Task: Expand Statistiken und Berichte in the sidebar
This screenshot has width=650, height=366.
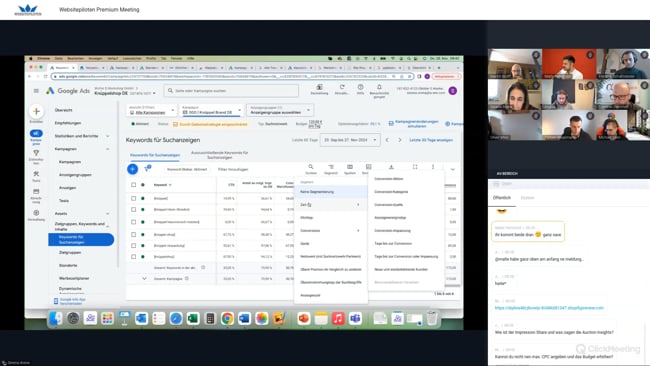Action: tap(108, 136)
